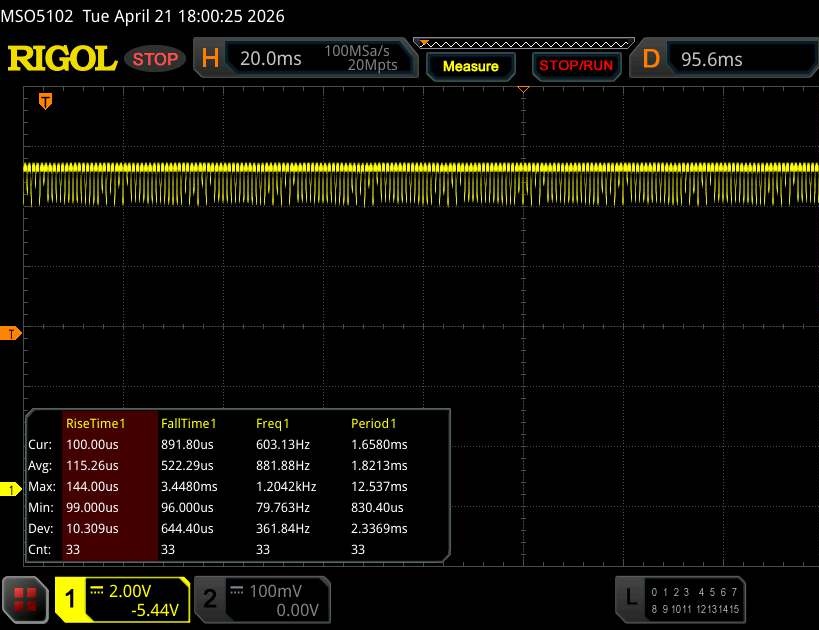Select the orange trigger T marker at top-left of the grid
Image resolution: width=819 pixels, height=630 pixels.
(x=45, y=101)
